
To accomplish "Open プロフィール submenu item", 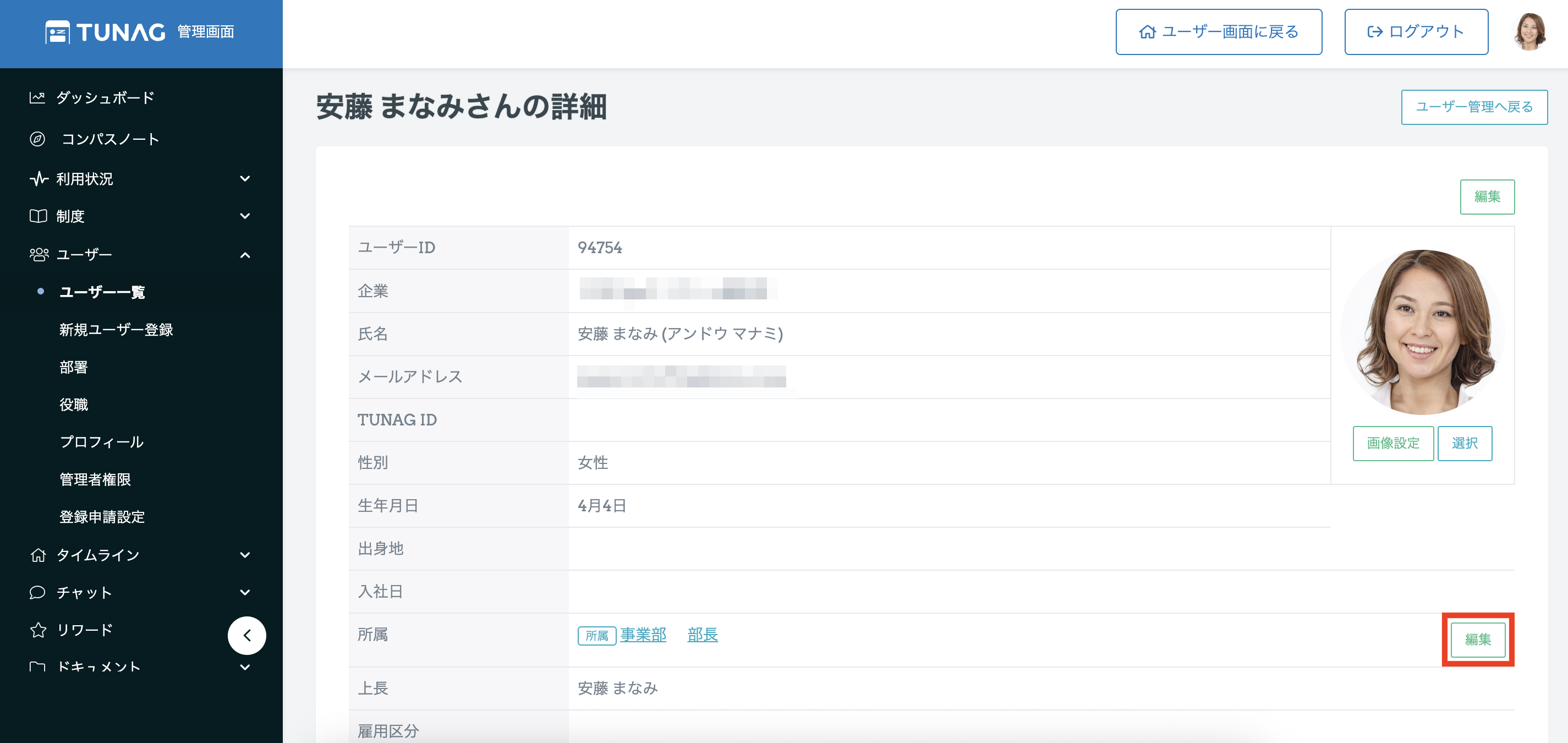I will coord(102,442).
